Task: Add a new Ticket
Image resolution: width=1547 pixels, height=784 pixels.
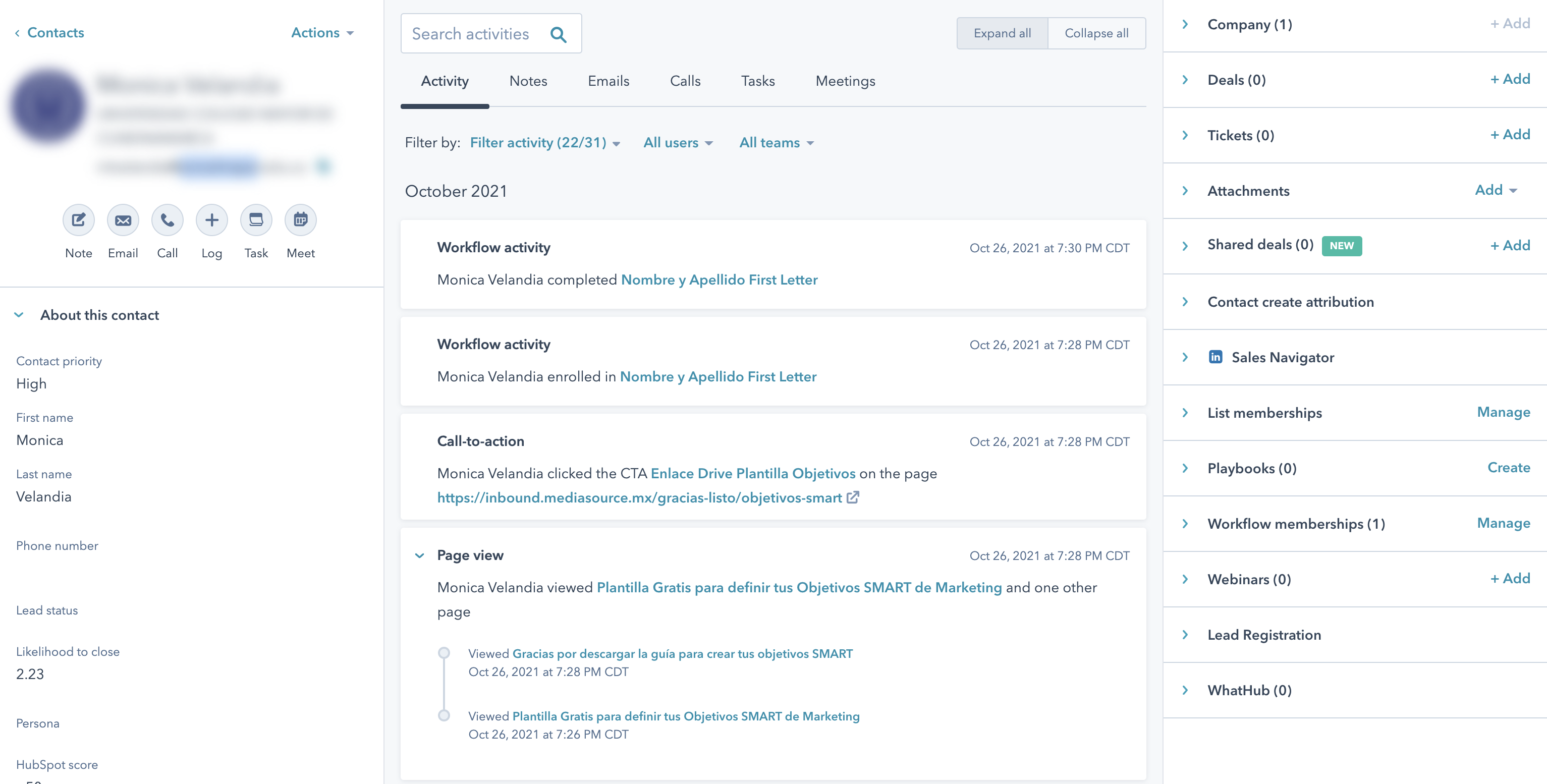Action: click(1510, 135)
